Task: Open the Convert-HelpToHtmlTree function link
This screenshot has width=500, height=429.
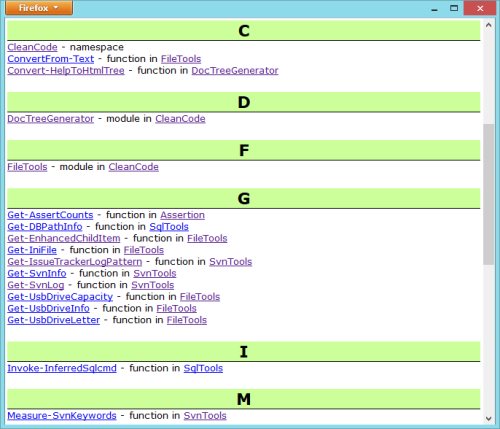Action: [66, 70]
